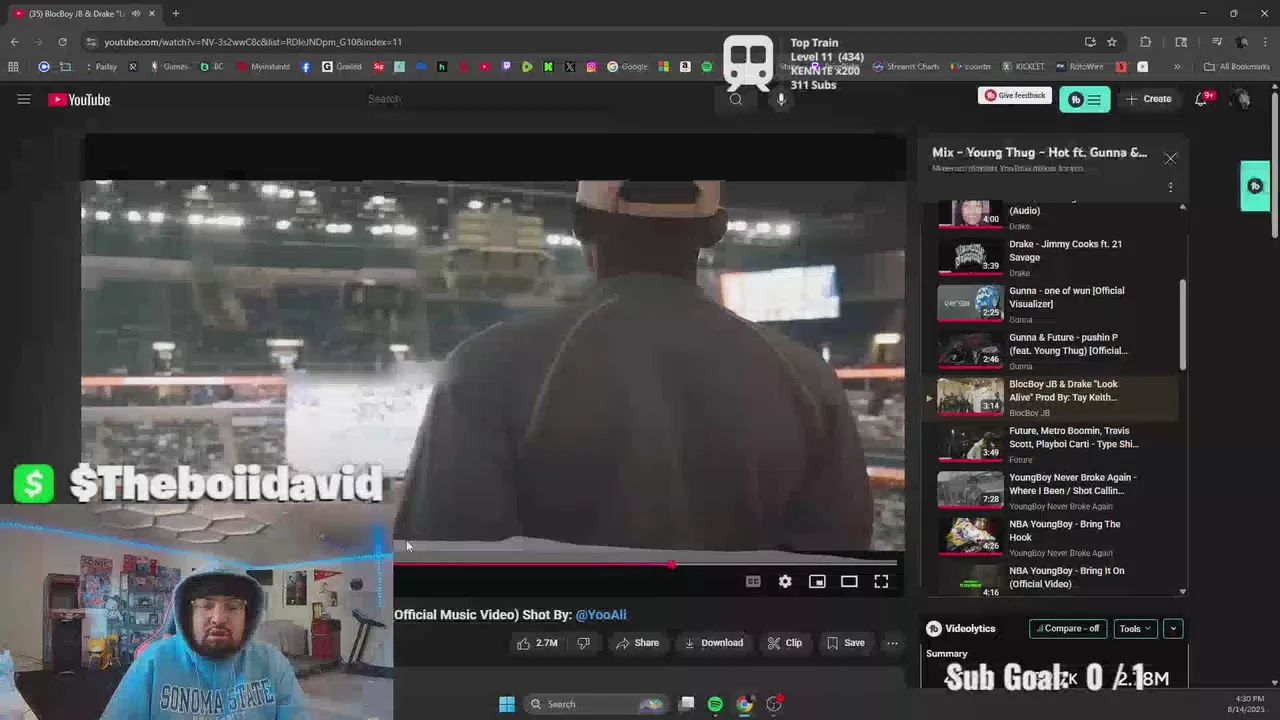Viewport: 1280px width, 720px height.
Task: Open the Create button in YouTube header
Action: click(x=1148, y=99)
